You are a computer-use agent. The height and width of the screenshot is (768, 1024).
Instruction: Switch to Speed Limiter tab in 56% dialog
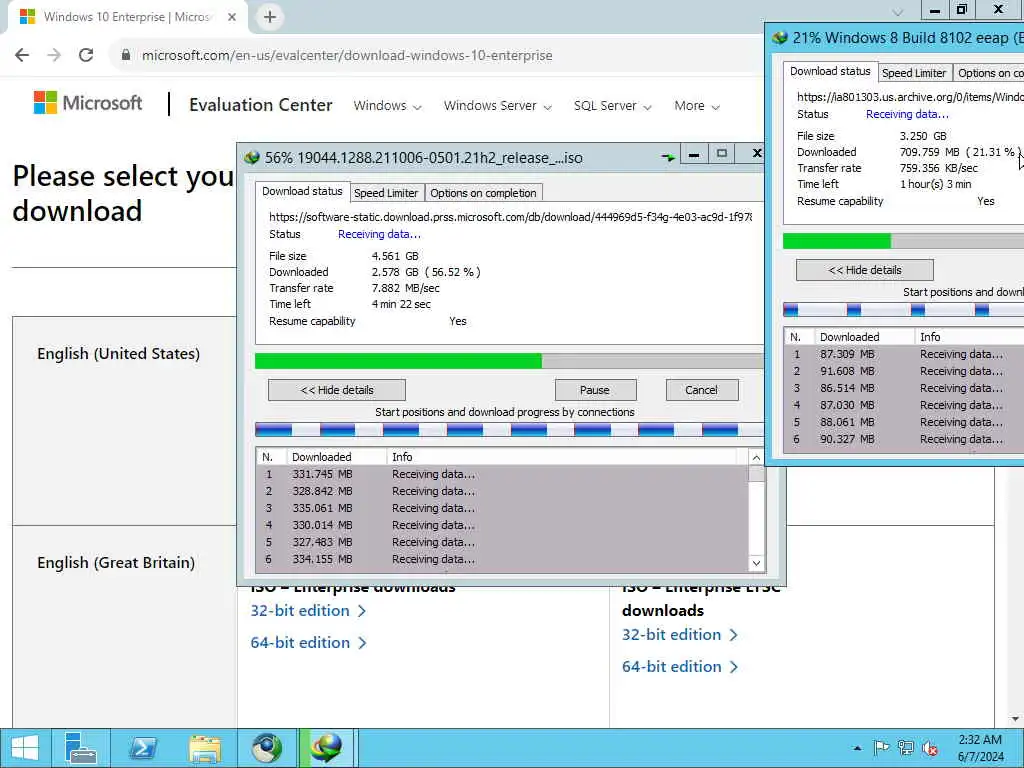tap(386, 193)
